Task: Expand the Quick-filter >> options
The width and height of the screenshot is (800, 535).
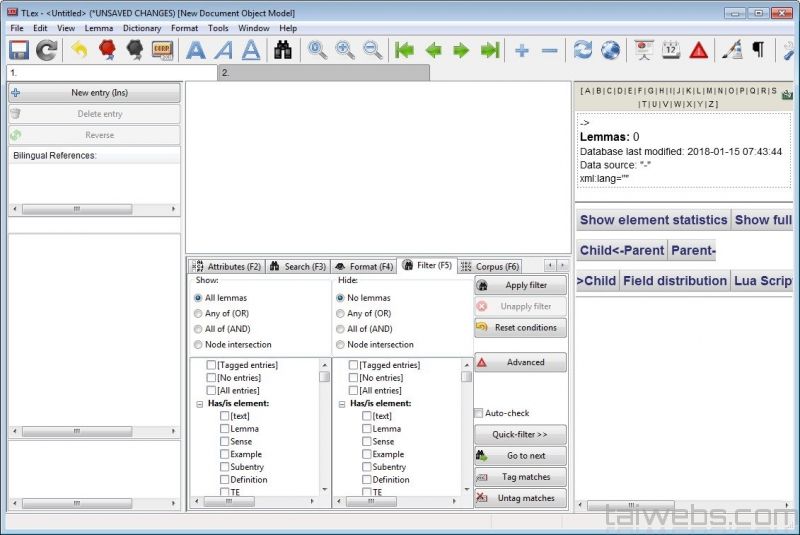Action: tap(520, 435)
